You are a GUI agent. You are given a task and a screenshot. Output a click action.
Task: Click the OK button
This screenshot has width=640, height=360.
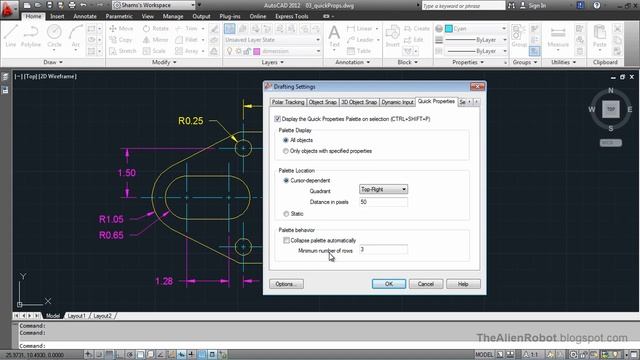(389, 284)
